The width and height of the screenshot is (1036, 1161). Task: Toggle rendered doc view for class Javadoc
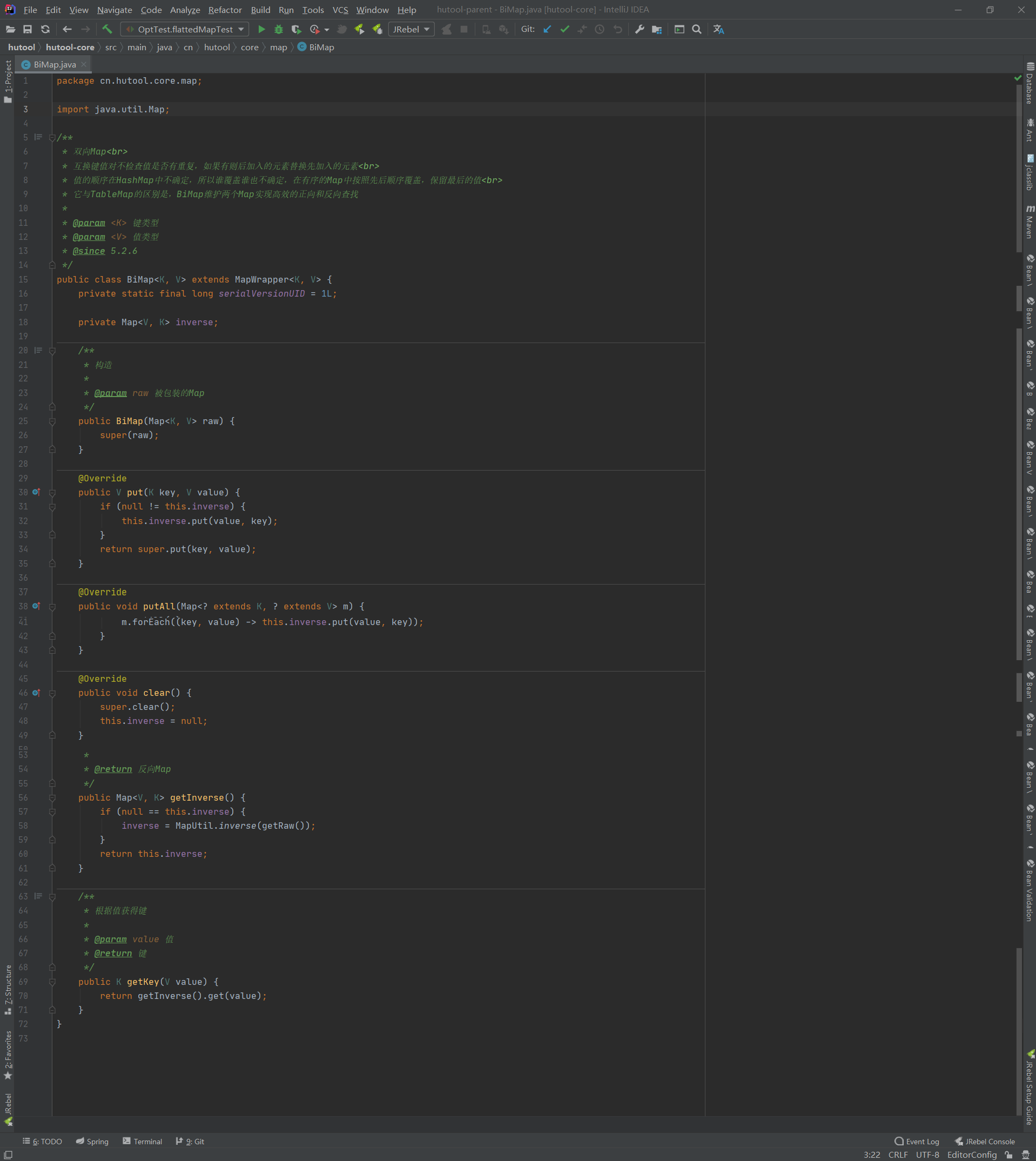[x=38, y=137]
